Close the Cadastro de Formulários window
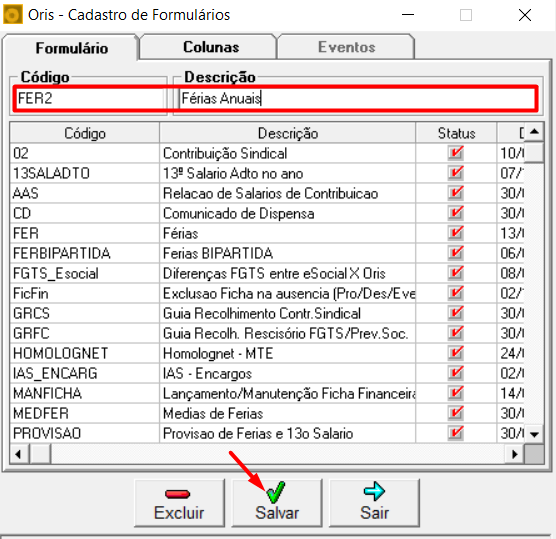 524,15
